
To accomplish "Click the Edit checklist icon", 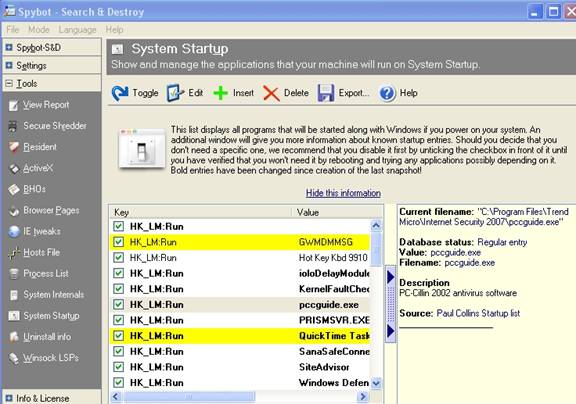I will [x=175, y=93].
